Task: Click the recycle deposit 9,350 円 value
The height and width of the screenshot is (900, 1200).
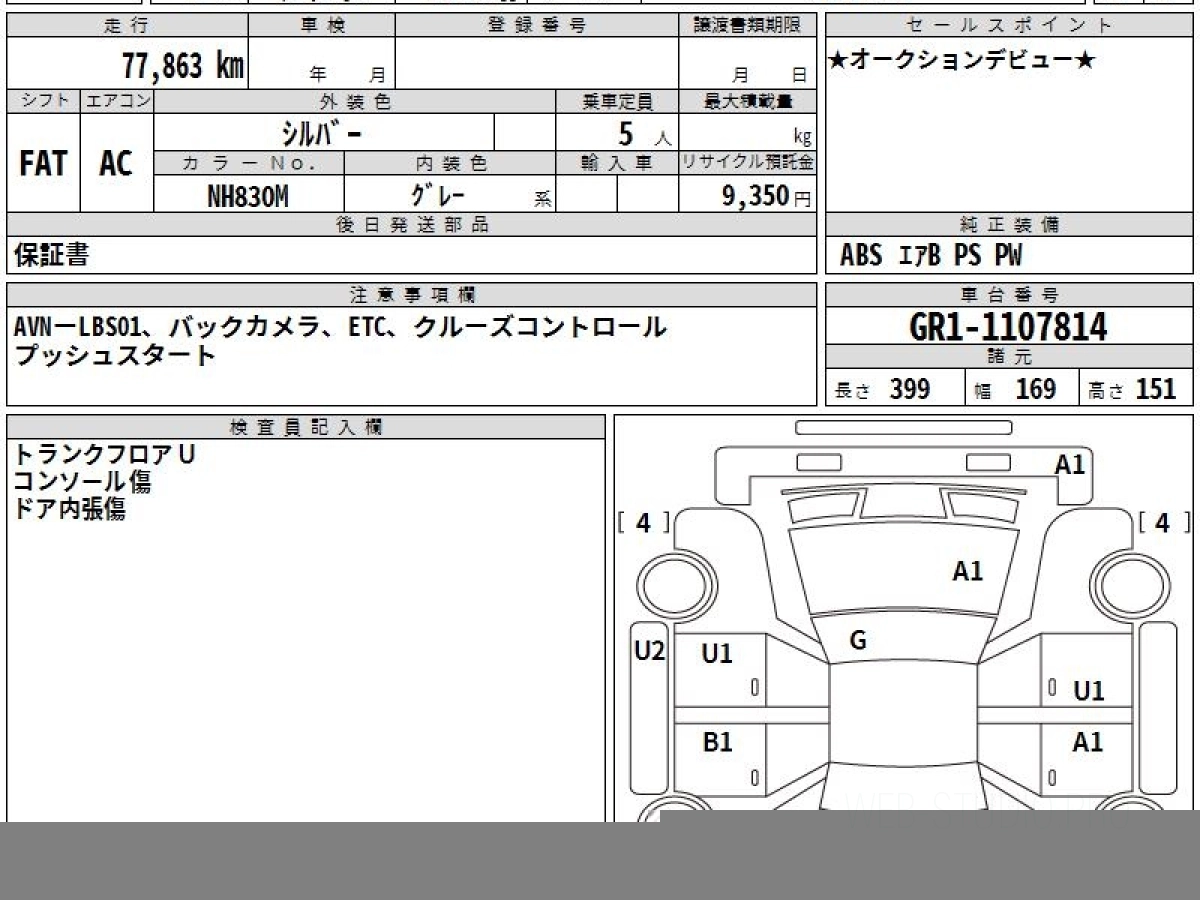Action: (766, 196)
